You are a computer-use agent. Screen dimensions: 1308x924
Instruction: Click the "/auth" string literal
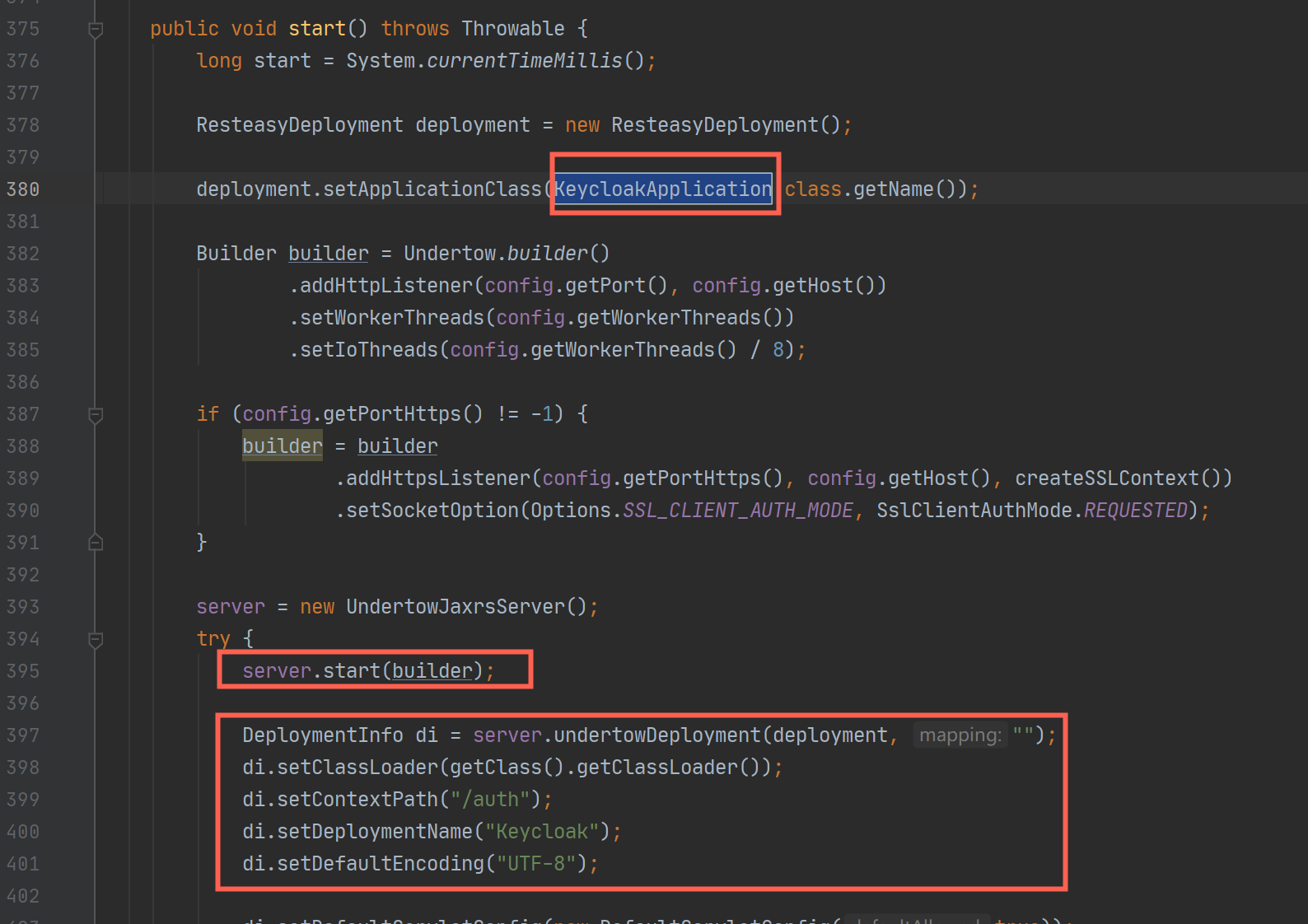click(x=490, y=800)
